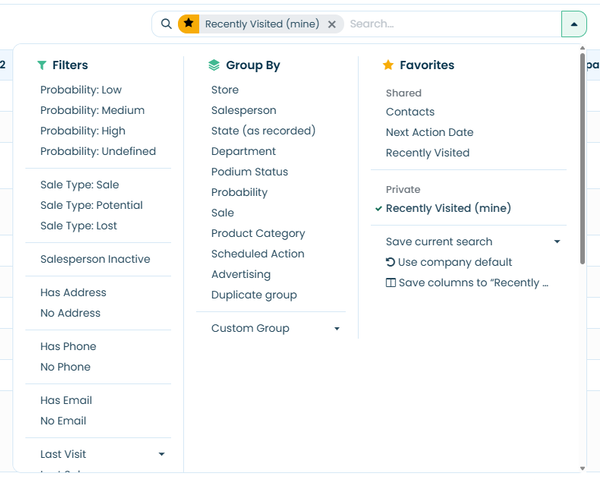Click the Filters funnel icon
Screen dimensions: 600x480
tap(42, 65)
